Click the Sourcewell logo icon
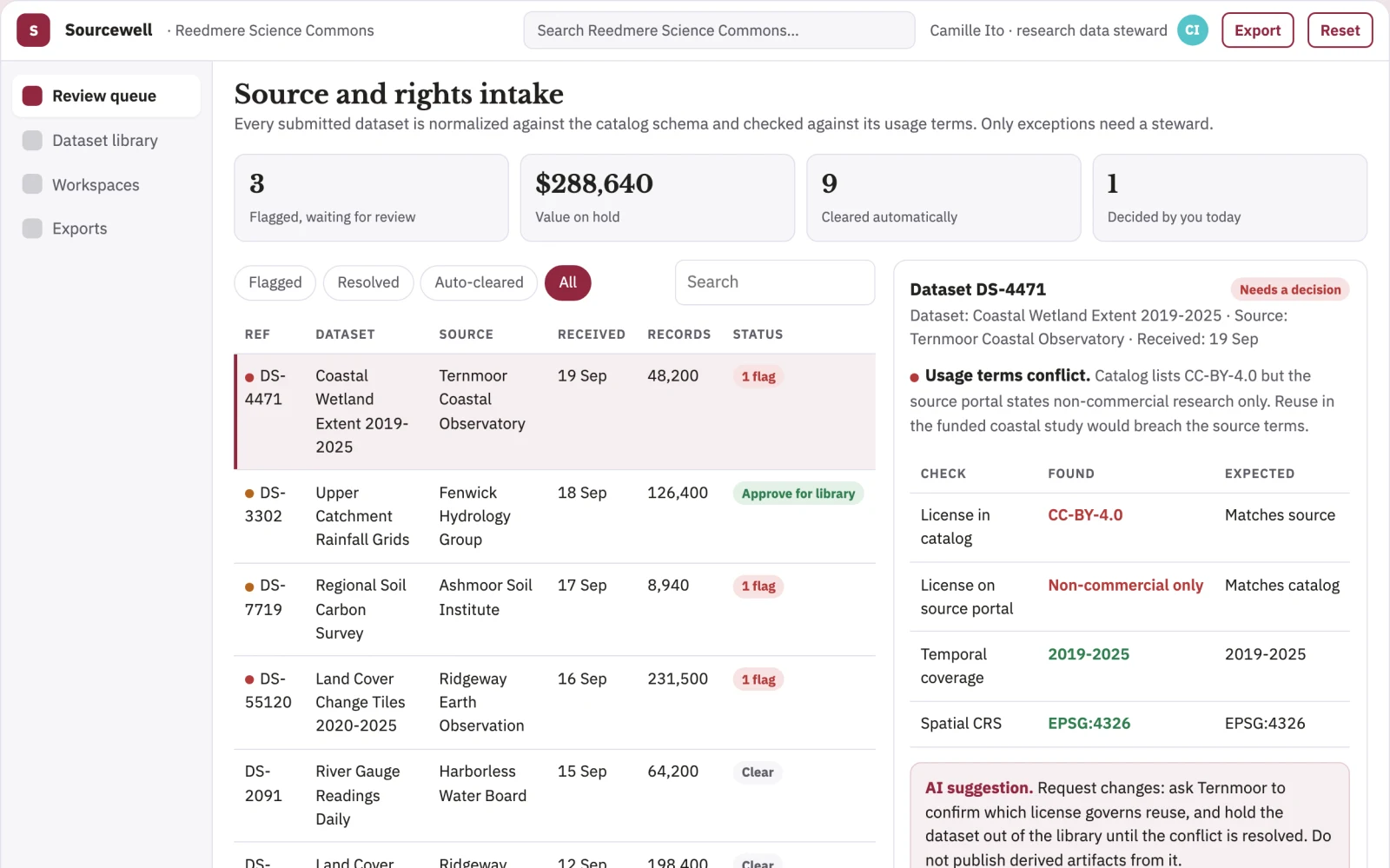This screenshot has width=1390, height=868. point(33,30)
